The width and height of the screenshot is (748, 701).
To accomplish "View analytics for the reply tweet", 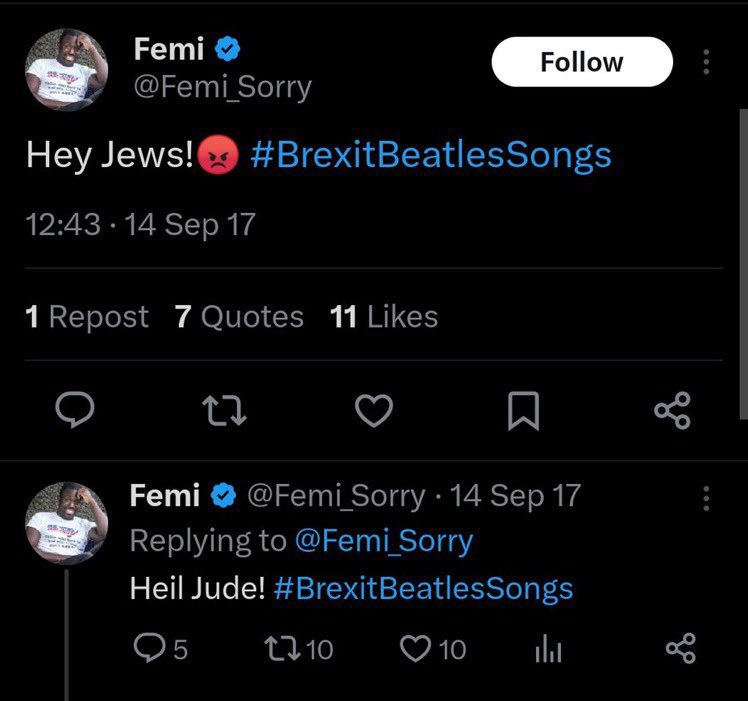I will click(x=547, y=649).
